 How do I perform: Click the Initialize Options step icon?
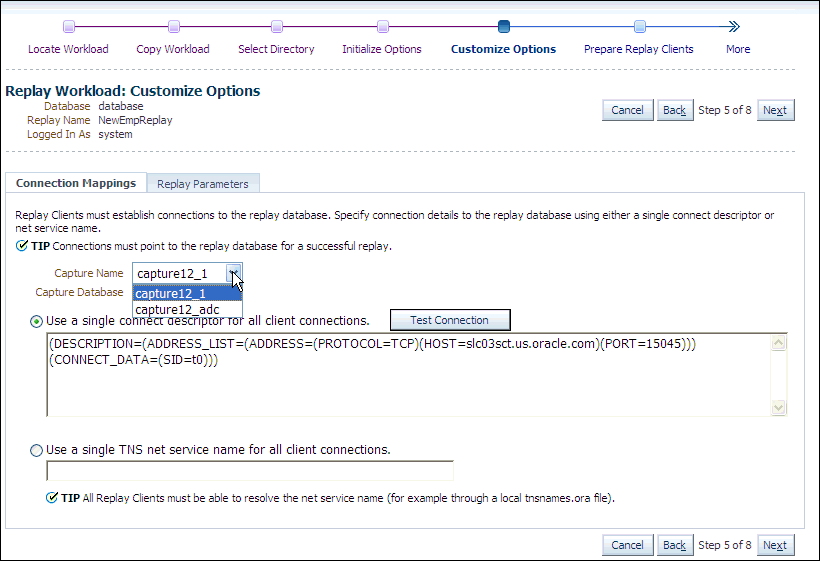[x=382, y=27]
